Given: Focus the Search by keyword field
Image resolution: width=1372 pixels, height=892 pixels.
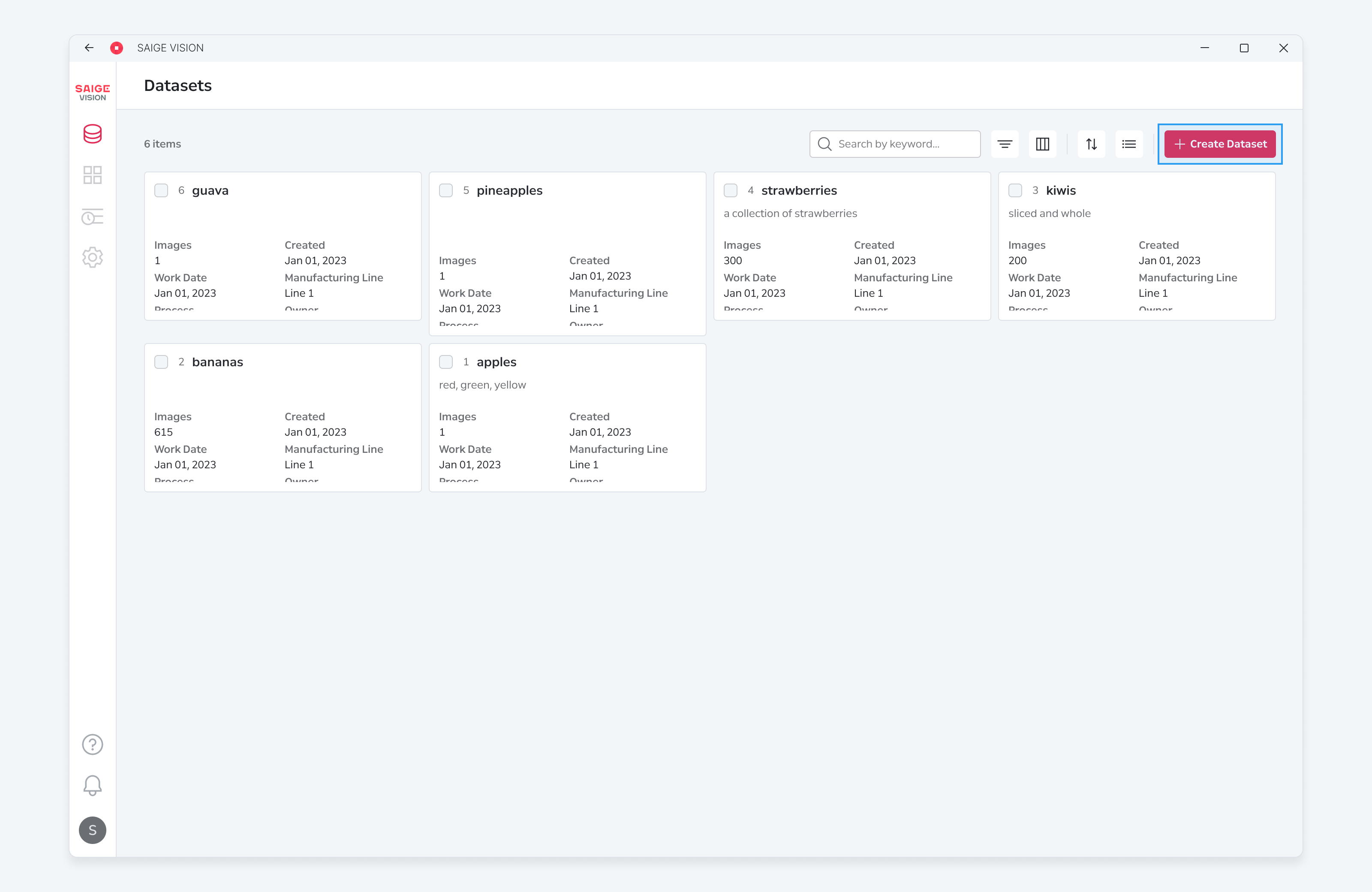Looking at the screenshot, I should [x=895, y=144].
